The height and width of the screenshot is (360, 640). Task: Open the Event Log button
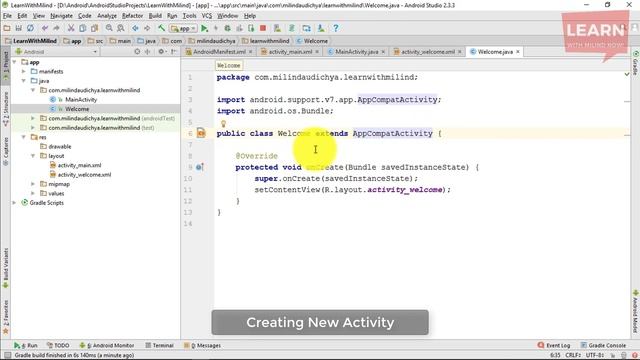[553, 345]
